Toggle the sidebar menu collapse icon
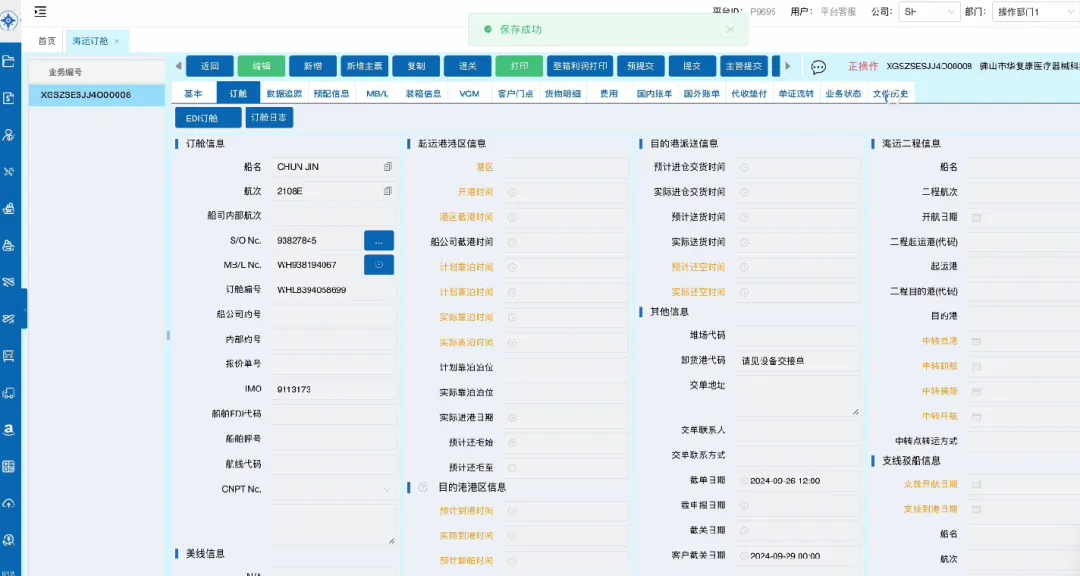The height and width of the screenshot is (576, 1080). [40, 12]
